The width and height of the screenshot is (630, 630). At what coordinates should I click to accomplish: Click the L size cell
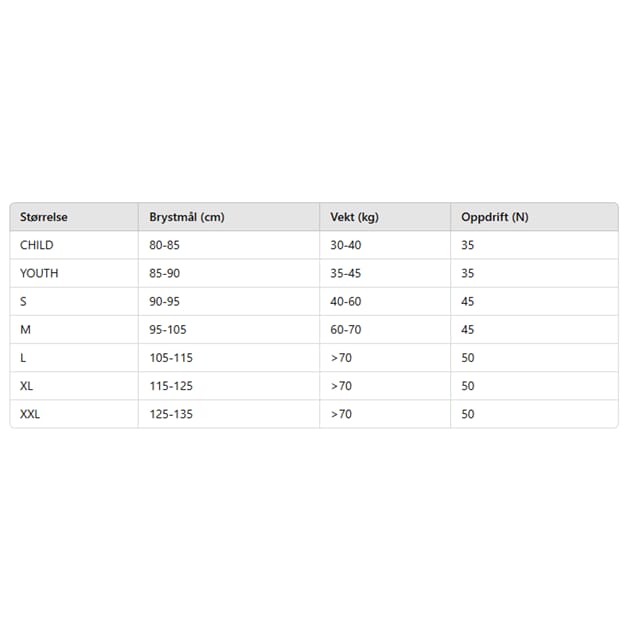[x=23, y=357]
